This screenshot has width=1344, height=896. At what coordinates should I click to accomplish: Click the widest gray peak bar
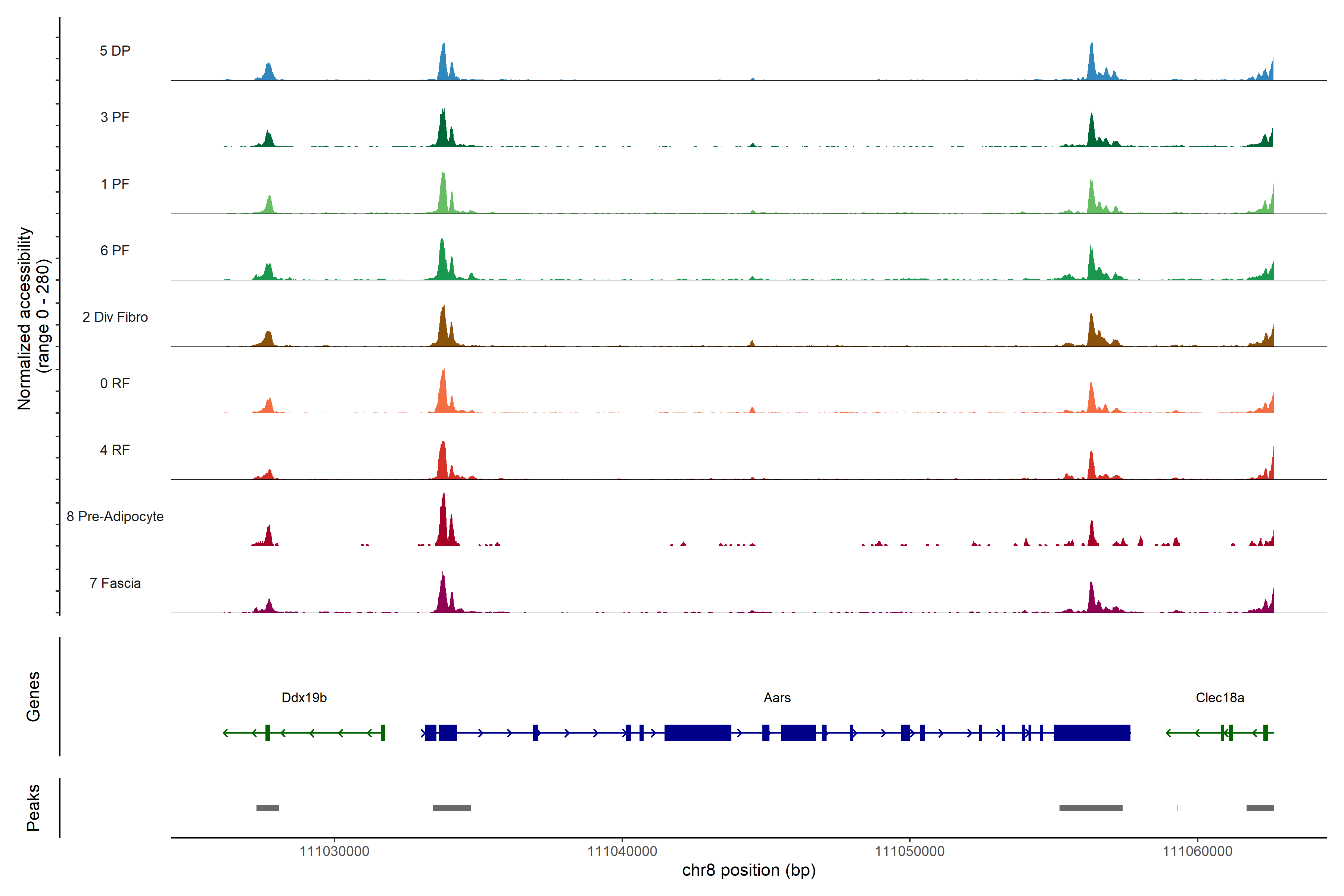point(1090,808)
